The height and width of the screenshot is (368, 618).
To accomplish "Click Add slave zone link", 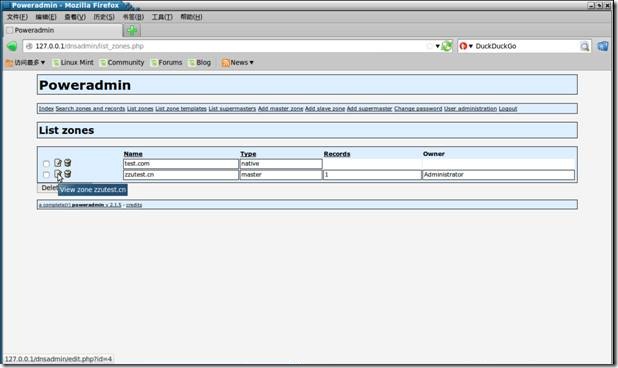I will [325, 109].
